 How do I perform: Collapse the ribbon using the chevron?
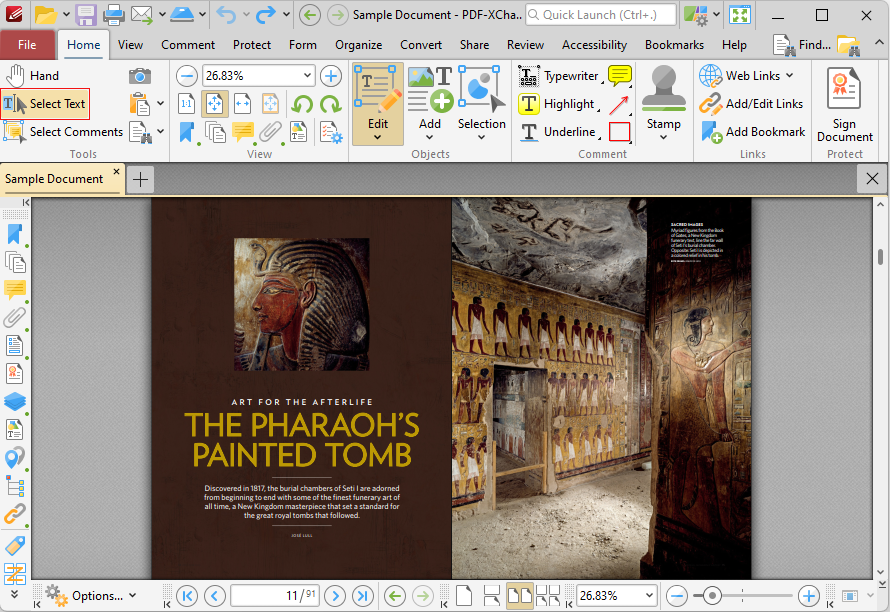[x=879, y=43]
